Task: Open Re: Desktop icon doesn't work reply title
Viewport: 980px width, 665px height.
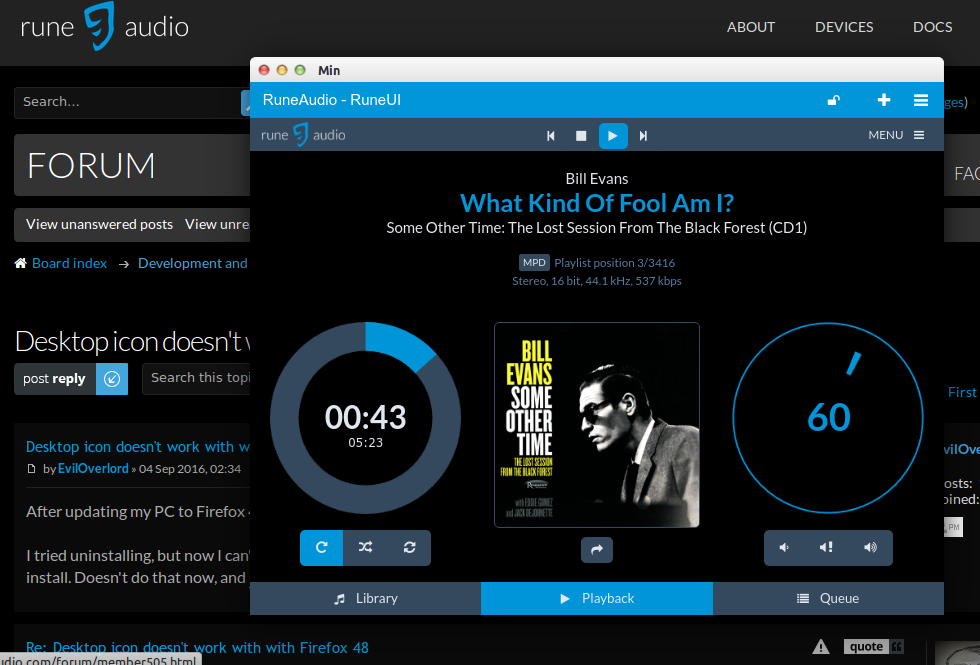Action: pyautogui.click(x=198, y=648)
